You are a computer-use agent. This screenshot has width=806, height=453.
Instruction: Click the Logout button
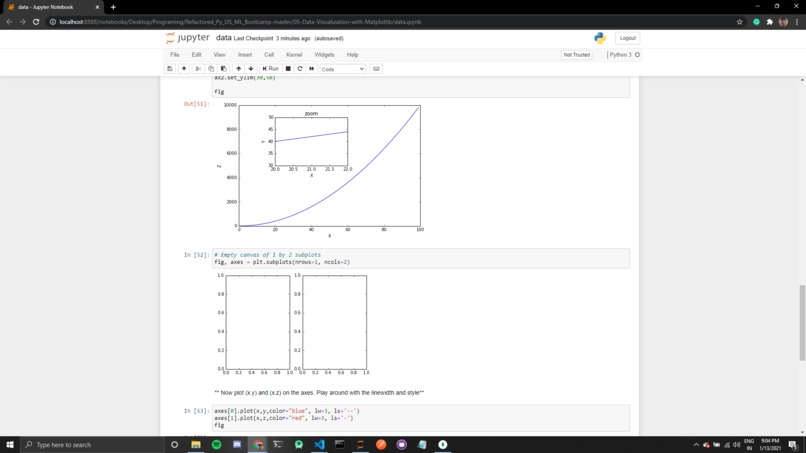pos(628,38)
